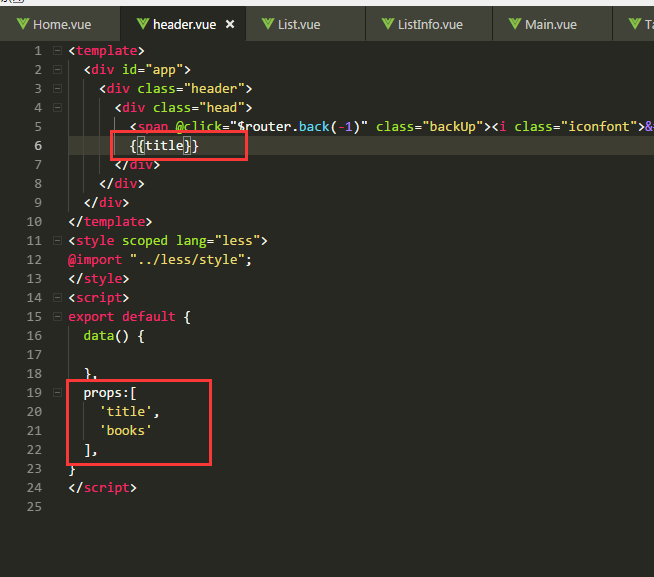Click class="header" attribute on line 3
This screenshot has width=654, height=577.
coord(191,89)
